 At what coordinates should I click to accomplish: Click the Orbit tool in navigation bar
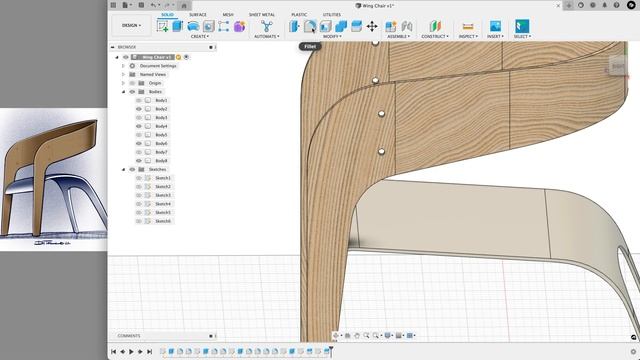coord(336,336)
